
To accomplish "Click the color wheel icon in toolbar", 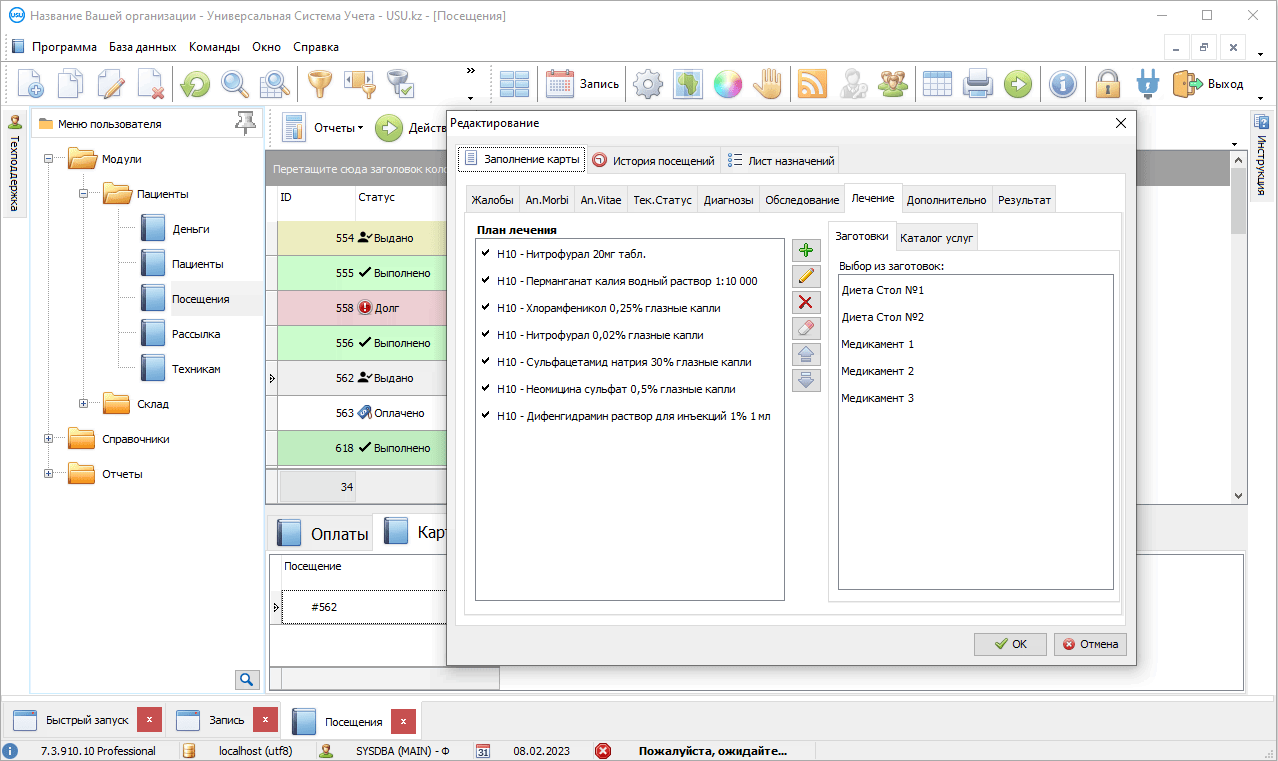I will (727, 84).
